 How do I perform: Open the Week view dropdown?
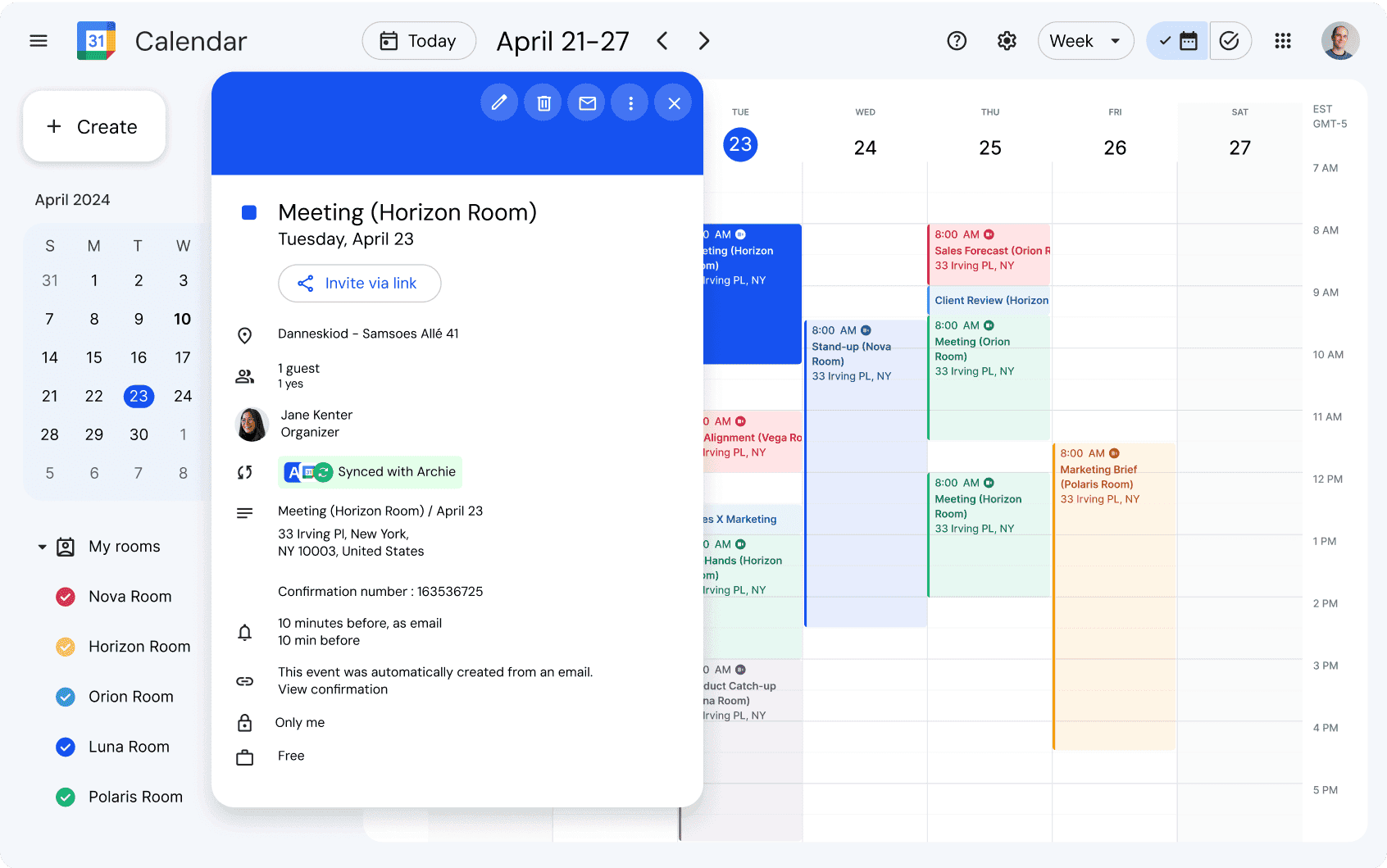point(1085,40)
